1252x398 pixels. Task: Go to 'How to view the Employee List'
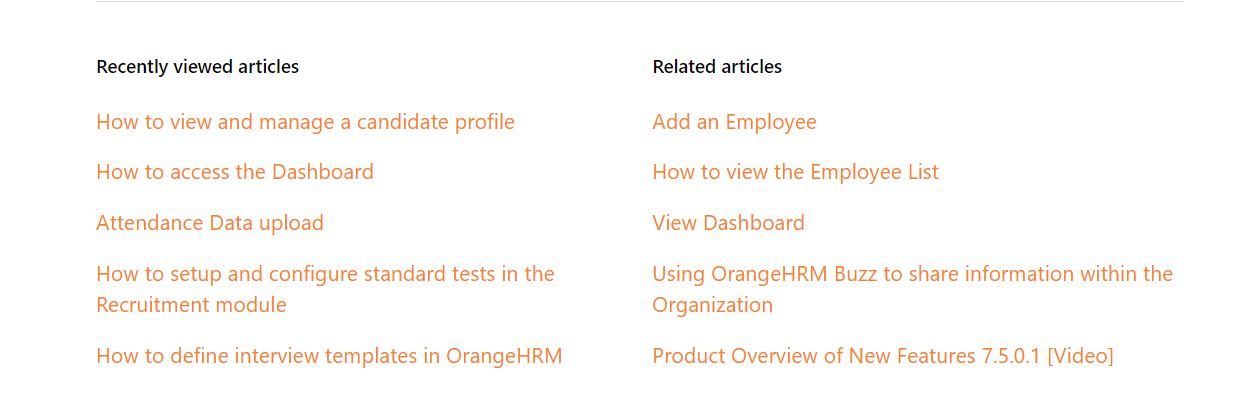pos(795,172)
